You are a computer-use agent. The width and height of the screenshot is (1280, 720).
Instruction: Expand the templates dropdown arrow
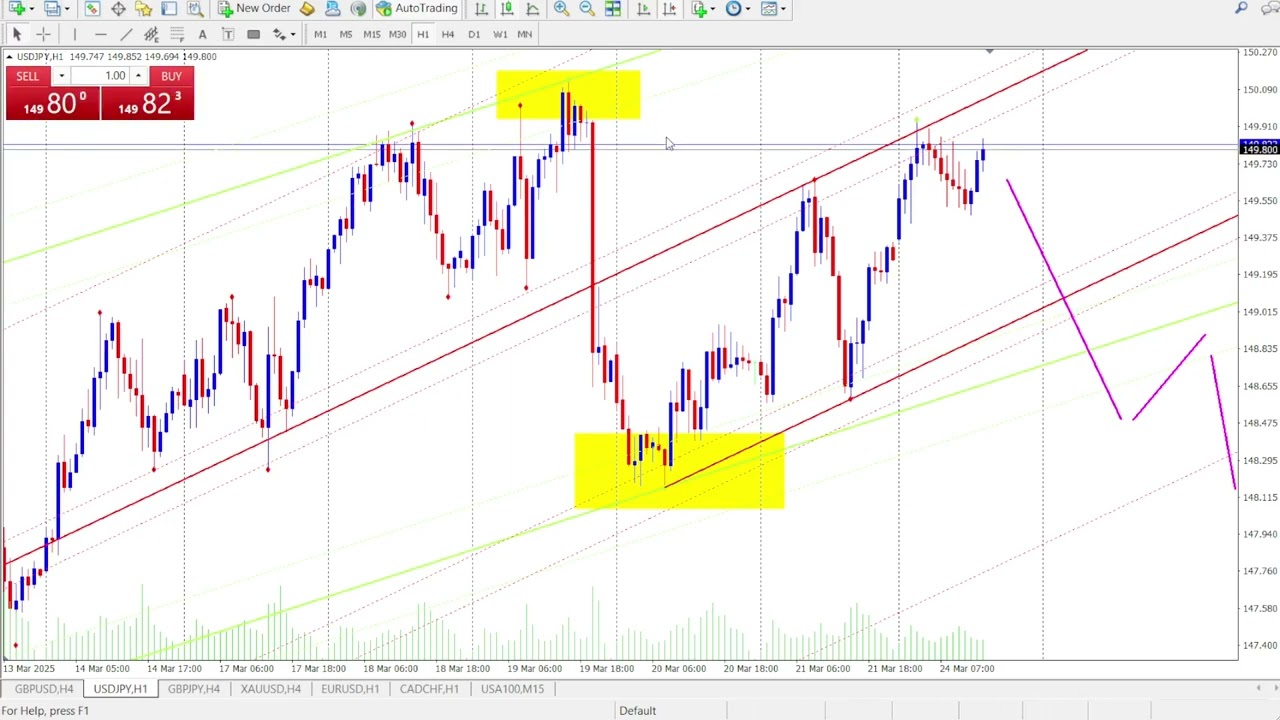[x=784, y=9]
